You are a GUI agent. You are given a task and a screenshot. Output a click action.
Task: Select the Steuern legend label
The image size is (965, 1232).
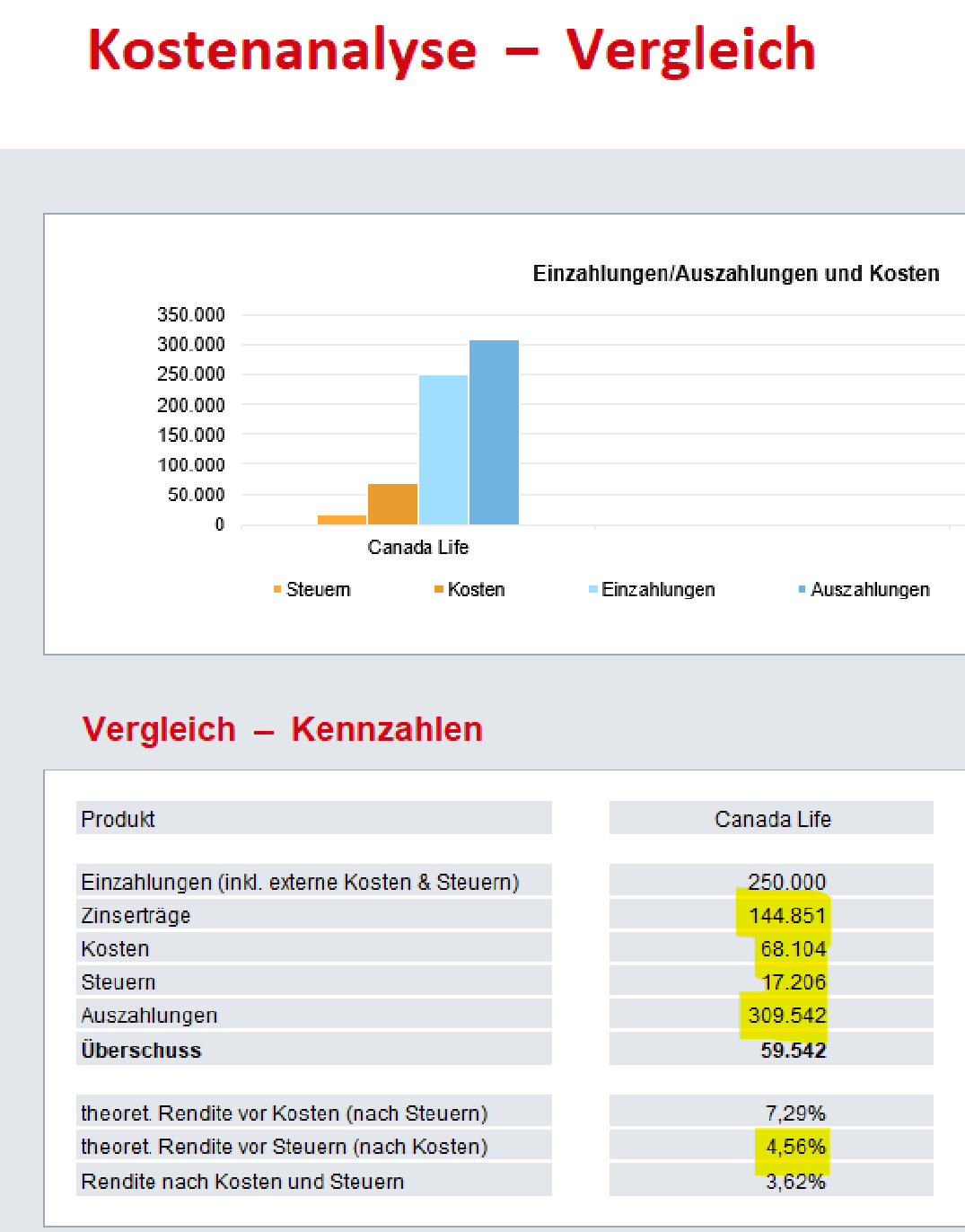[319, 590]
